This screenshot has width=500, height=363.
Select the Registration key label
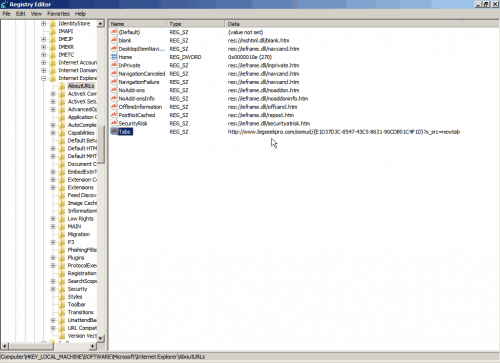click(82, 273)
